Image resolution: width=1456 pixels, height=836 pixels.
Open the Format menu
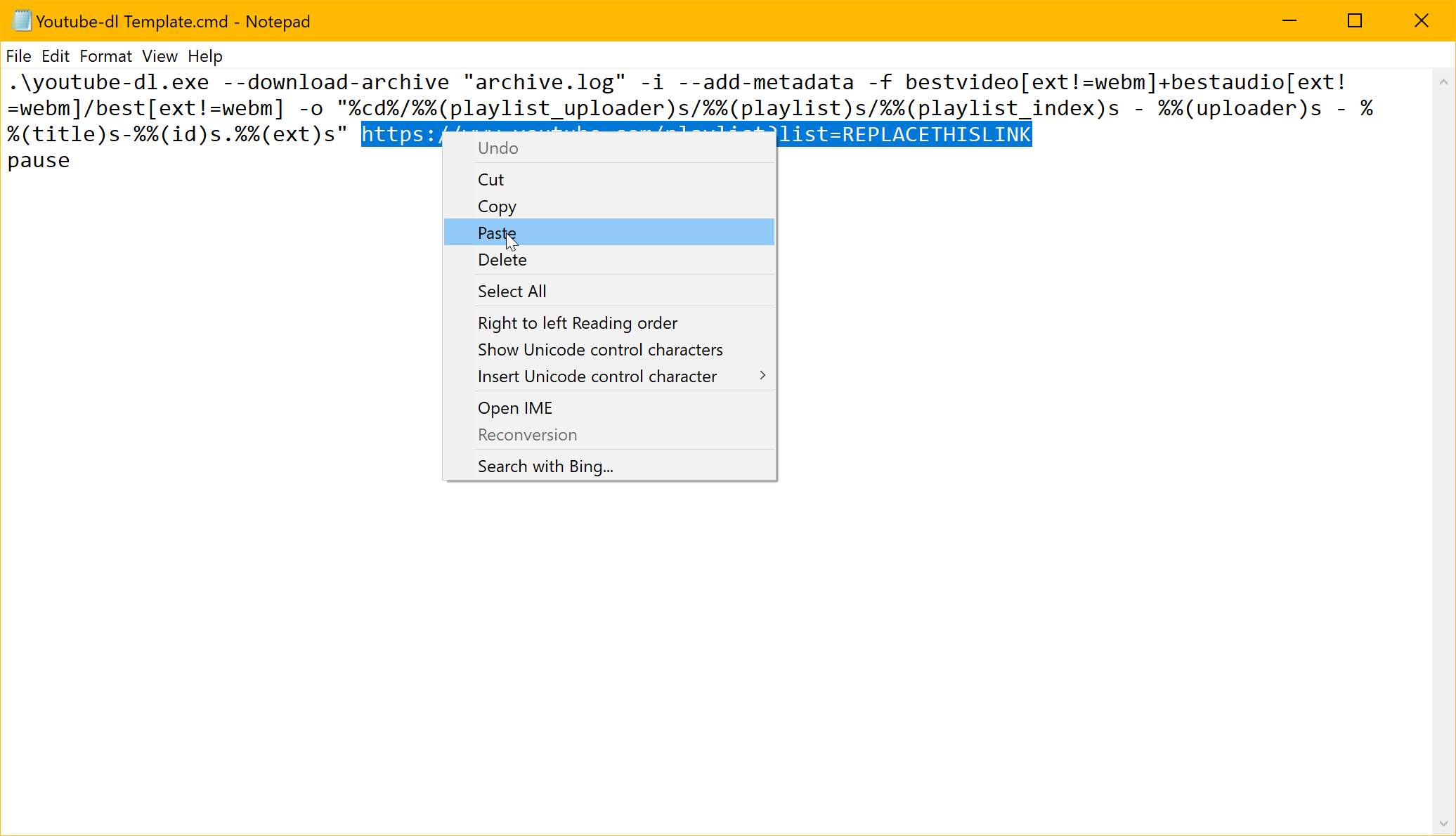pos(105,56)
